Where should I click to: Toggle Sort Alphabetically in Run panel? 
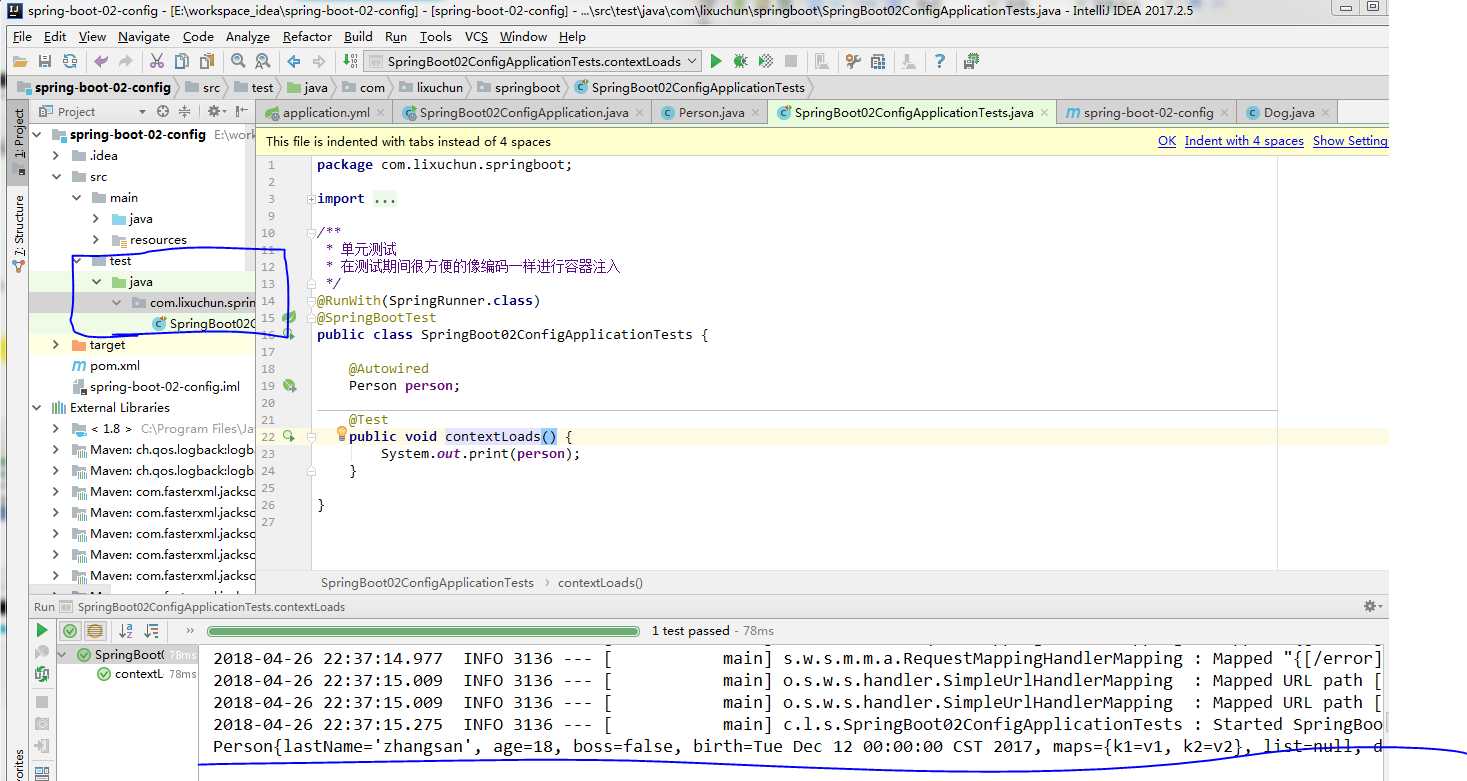pos(126,631)
